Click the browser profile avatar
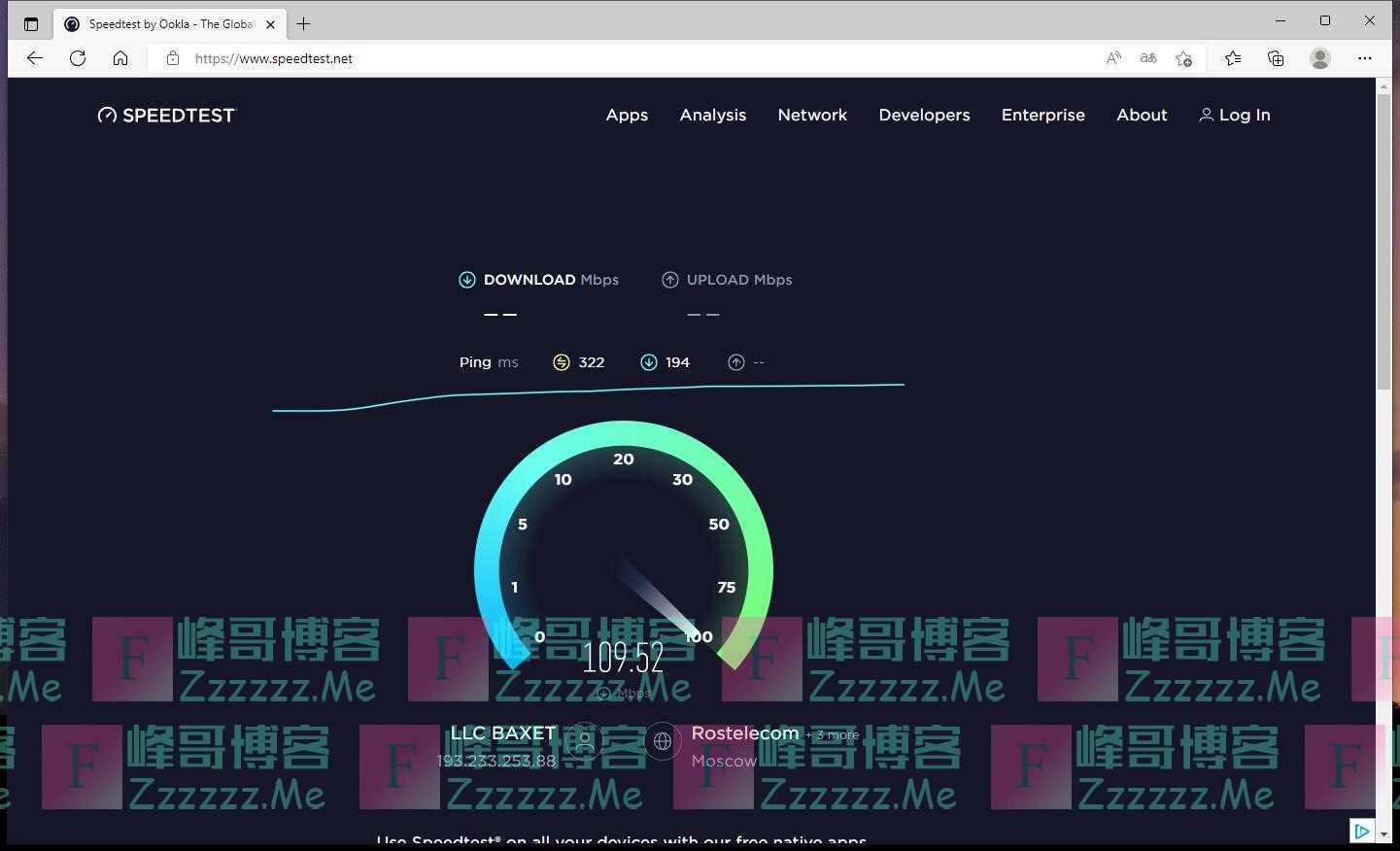The height and width of the screenshot is (851, 1400). [1319, 58]
